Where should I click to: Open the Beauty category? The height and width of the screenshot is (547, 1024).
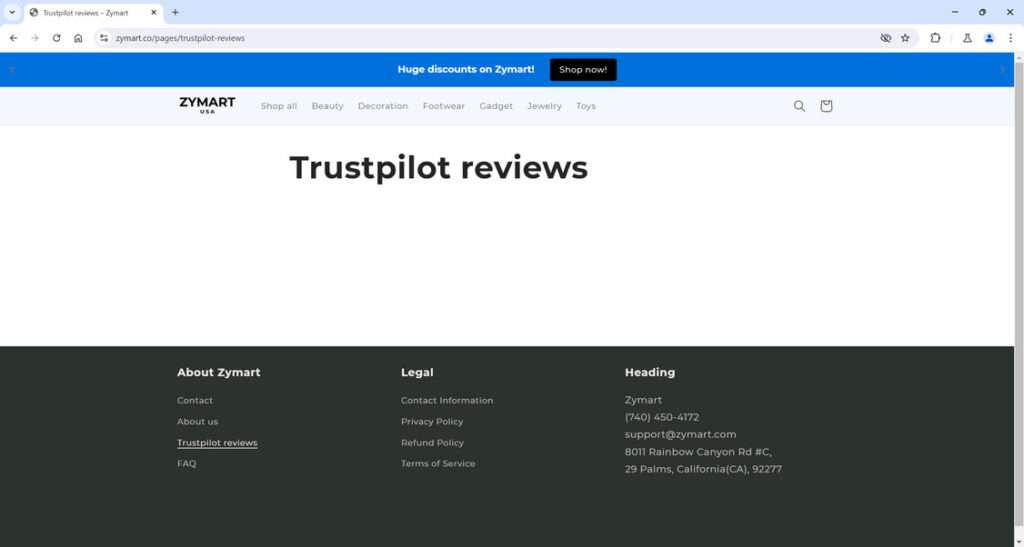327,106
